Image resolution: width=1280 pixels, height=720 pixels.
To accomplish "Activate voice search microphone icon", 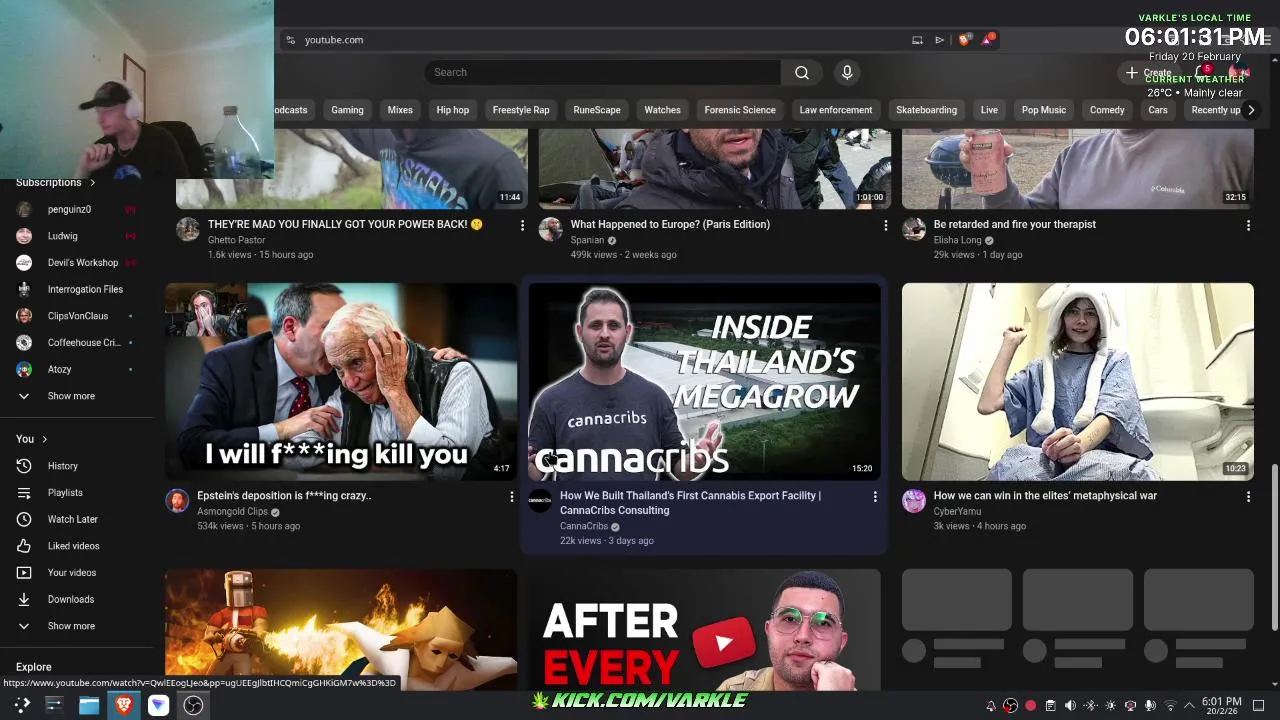I will click(847, 72).
